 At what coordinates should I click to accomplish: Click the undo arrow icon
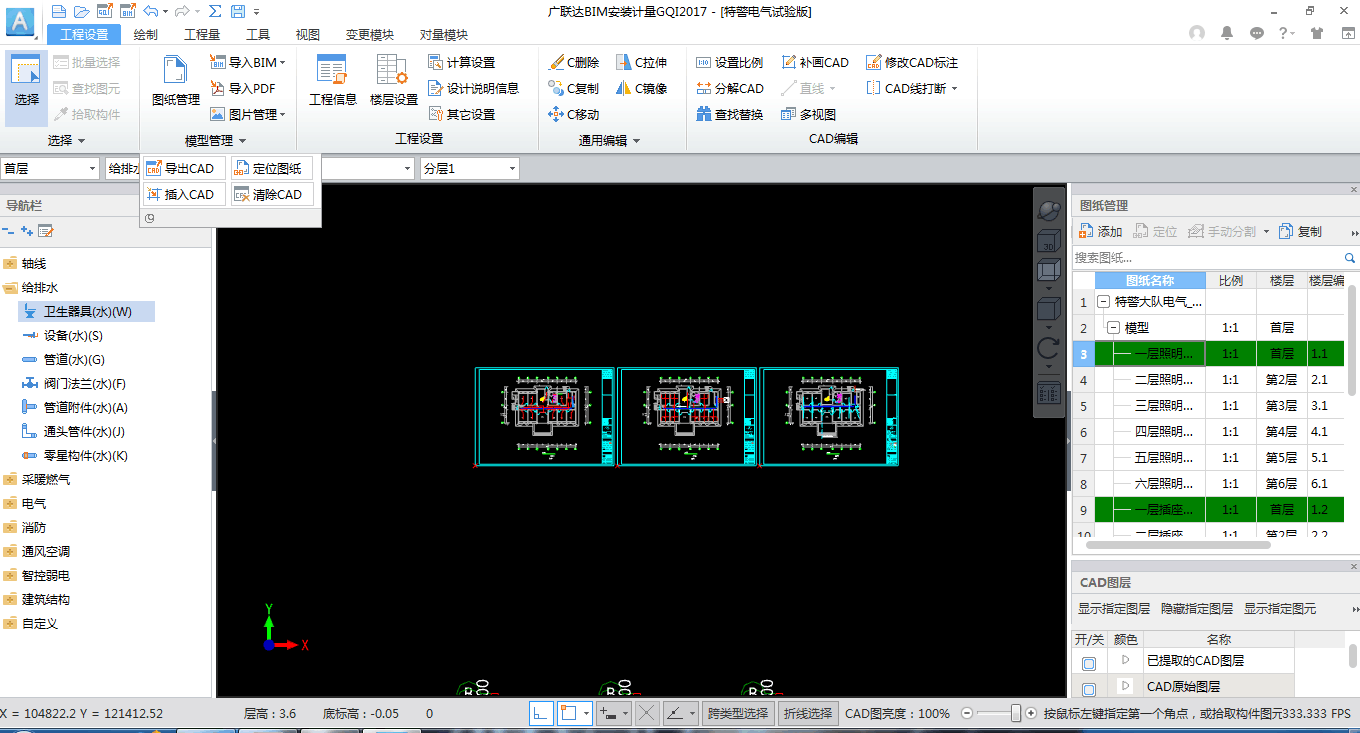(149, 11)
